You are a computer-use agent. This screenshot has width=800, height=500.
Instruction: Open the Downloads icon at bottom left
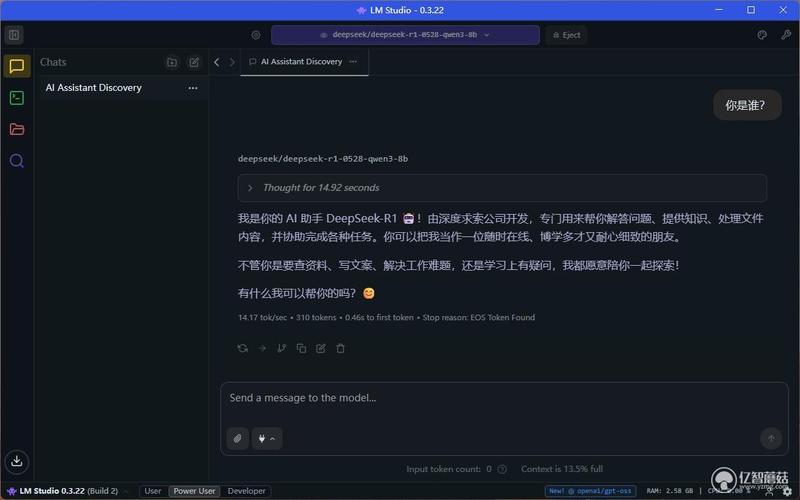17,461
